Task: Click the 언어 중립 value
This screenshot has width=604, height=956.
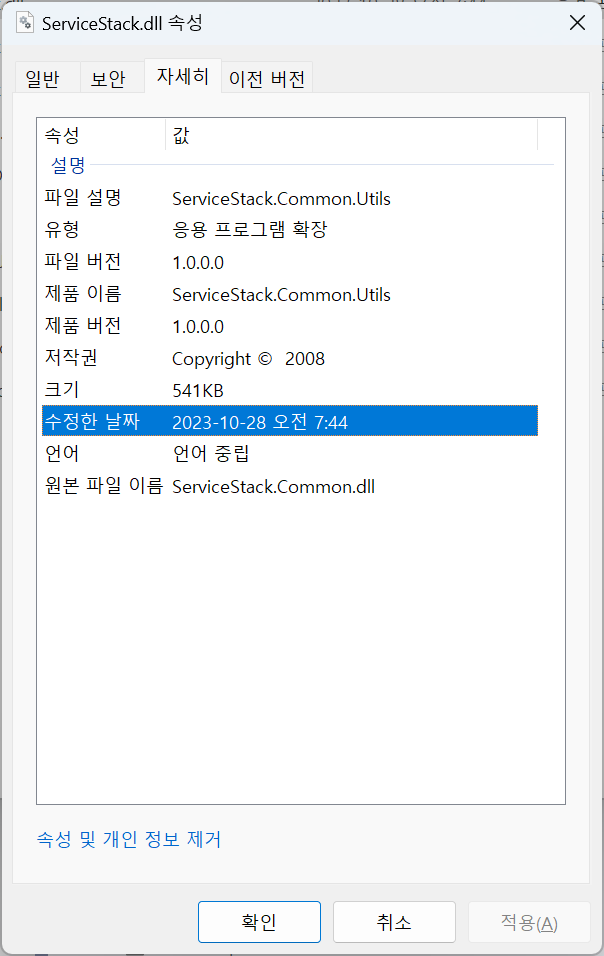Action: (x=211, y=454)
